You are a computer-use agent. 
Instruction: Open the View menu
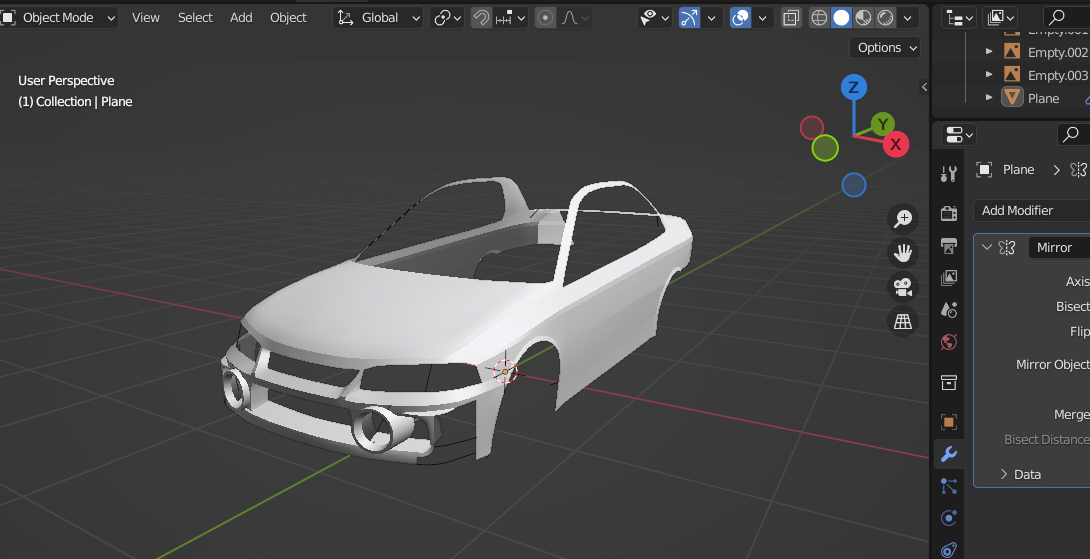pos(145,18)
